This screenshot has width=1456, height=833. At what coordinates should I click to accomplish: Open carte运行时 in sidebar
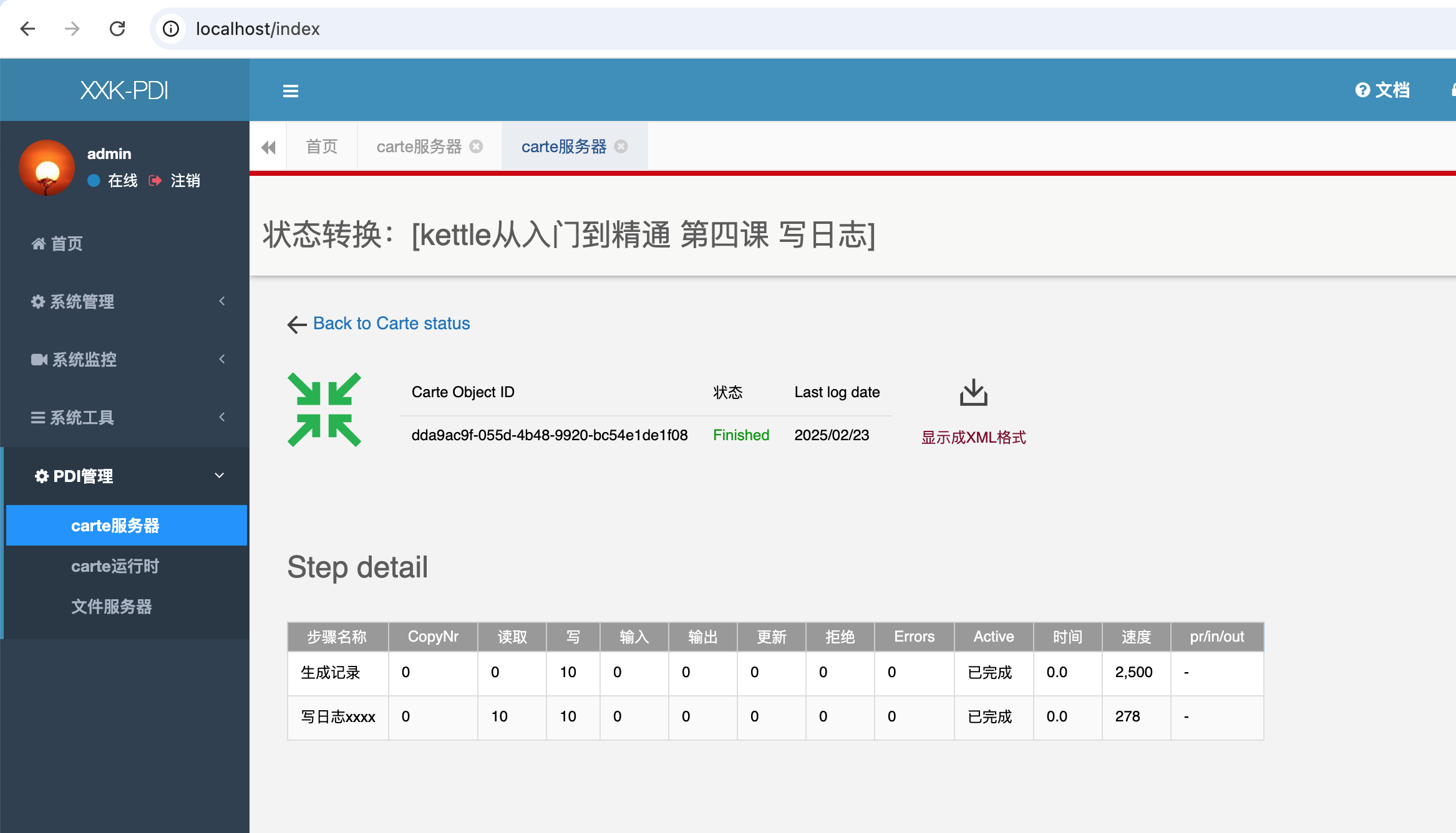[115, 566]
